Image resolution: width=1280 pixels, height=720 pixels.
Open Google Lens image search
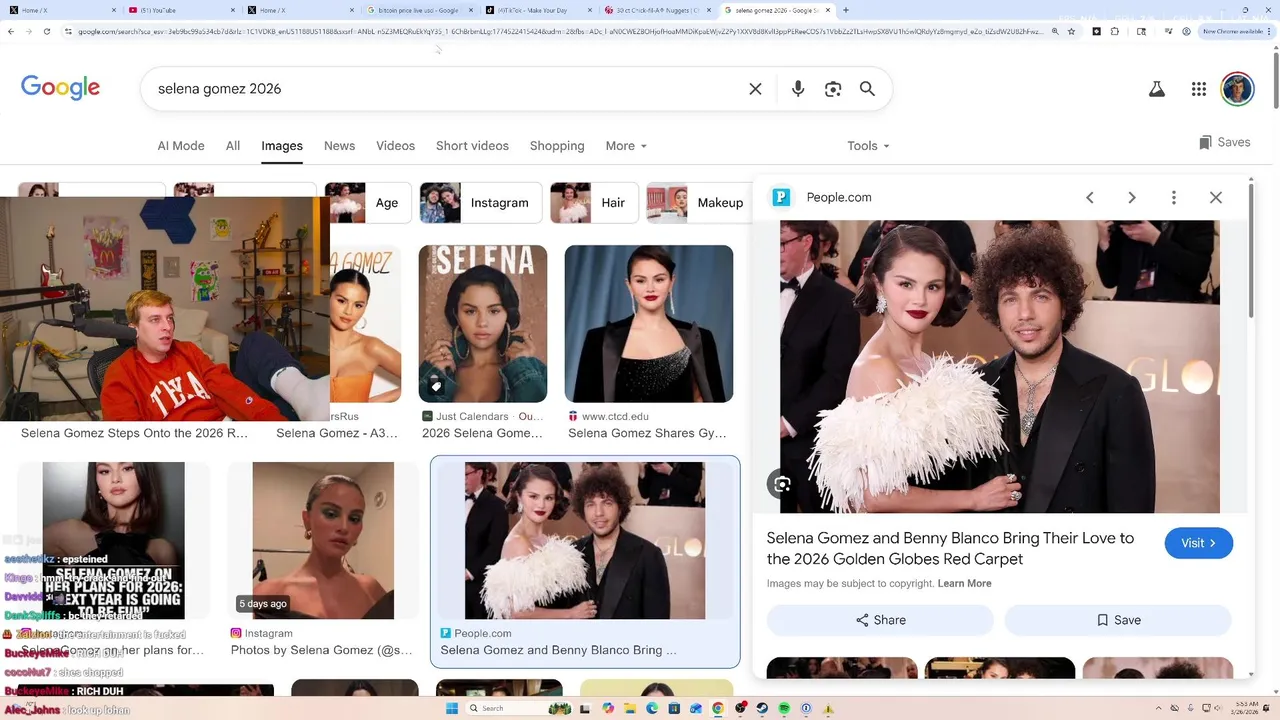tap(833, 89)
